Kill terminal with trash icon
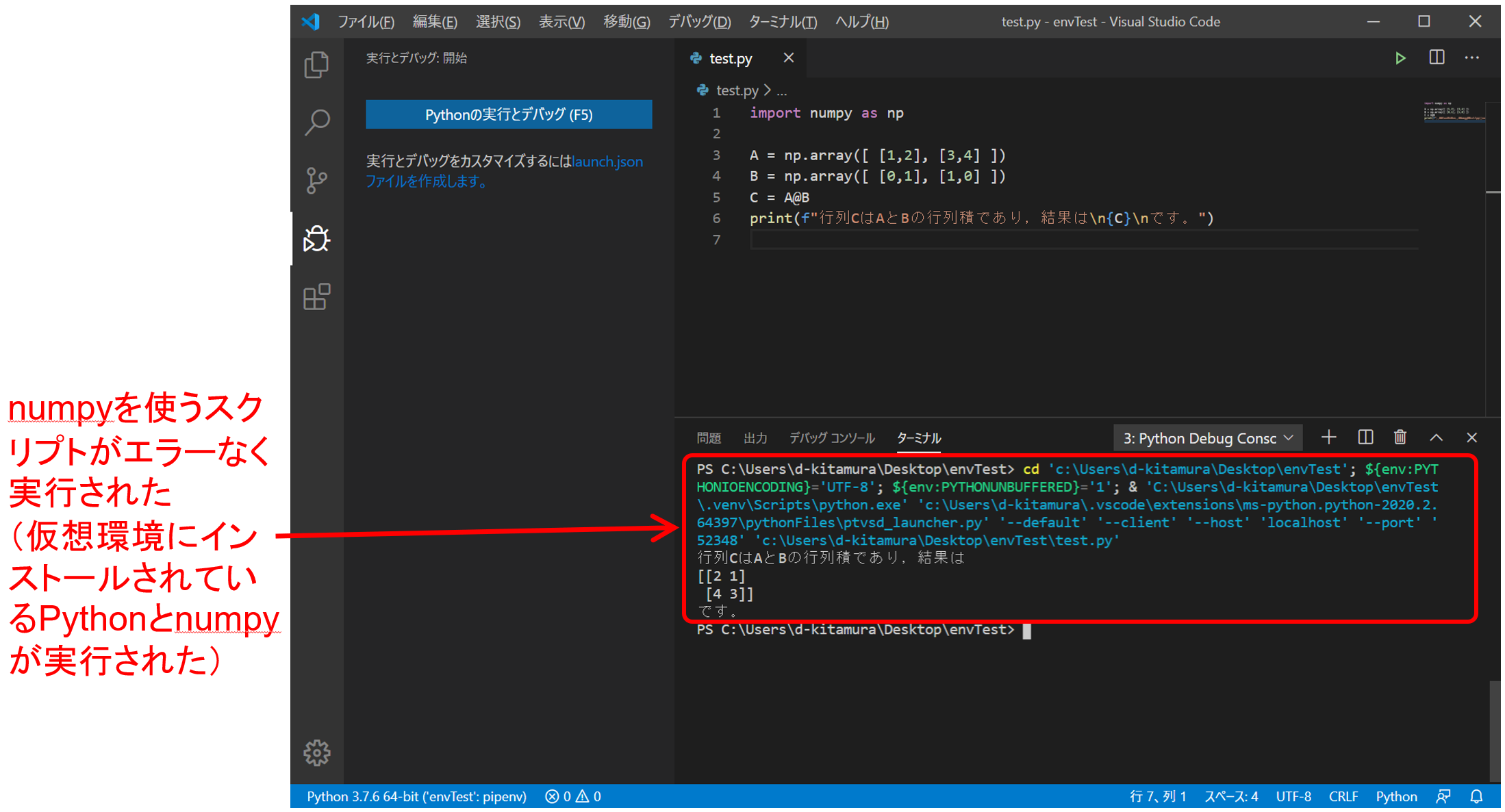 tap(1400, 437)
